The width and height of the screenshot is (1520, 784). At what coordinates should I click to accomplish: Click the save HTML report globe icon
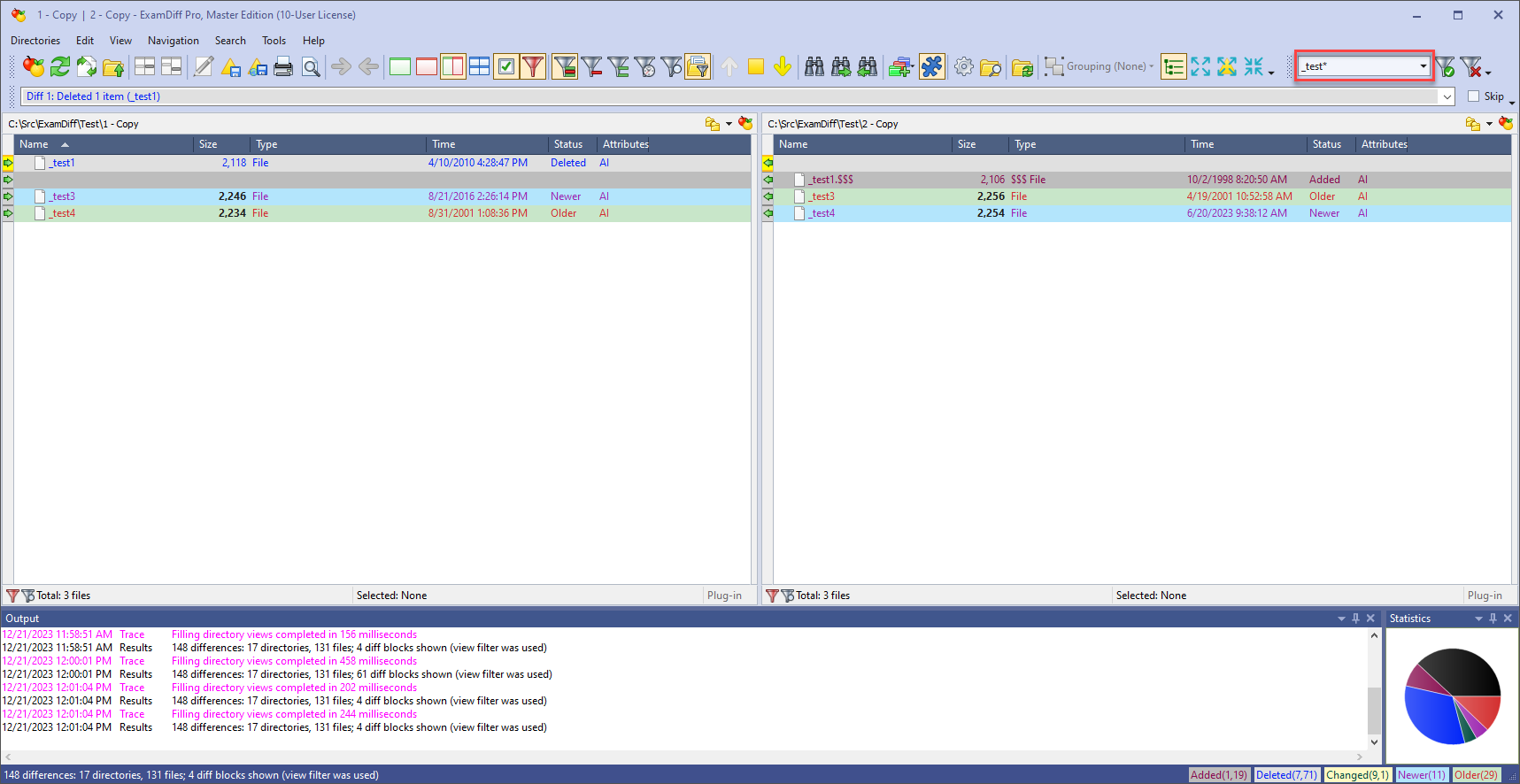(258, 66)
